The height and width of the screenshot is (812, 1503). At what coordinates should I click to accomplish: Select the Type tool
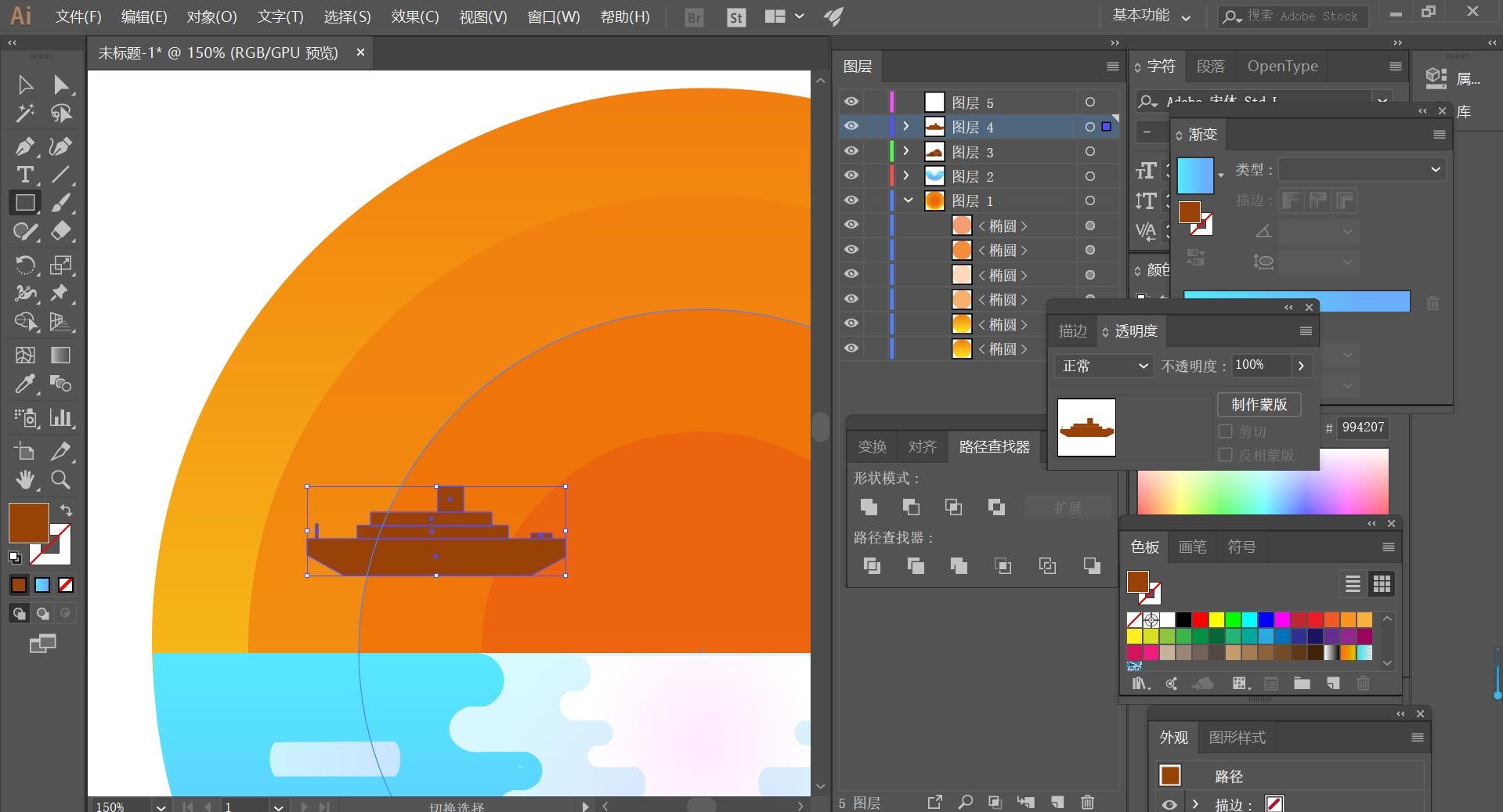(x=24, y=175)
